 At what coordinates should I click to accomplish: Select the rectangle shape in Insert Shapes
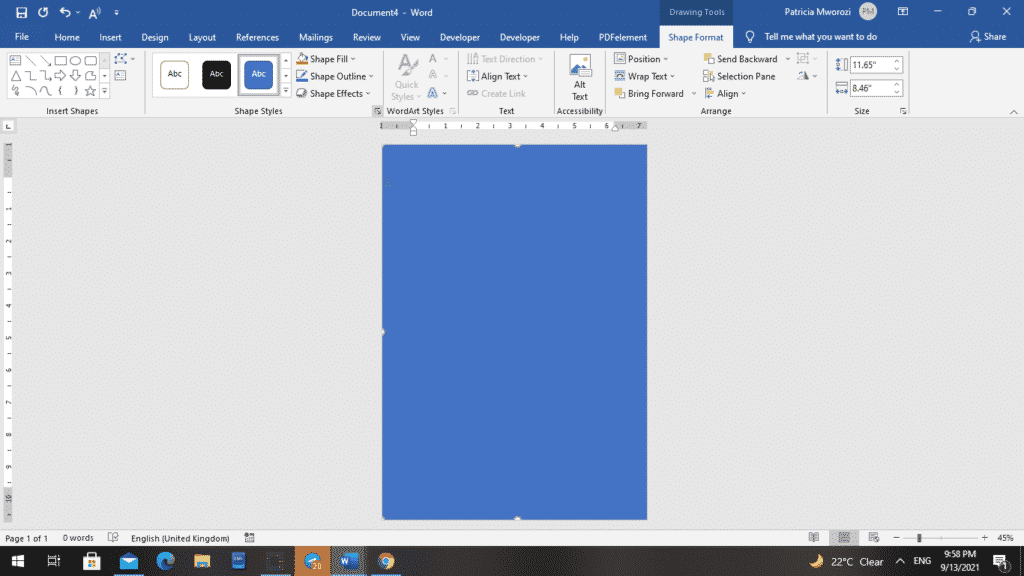point(60,59)
